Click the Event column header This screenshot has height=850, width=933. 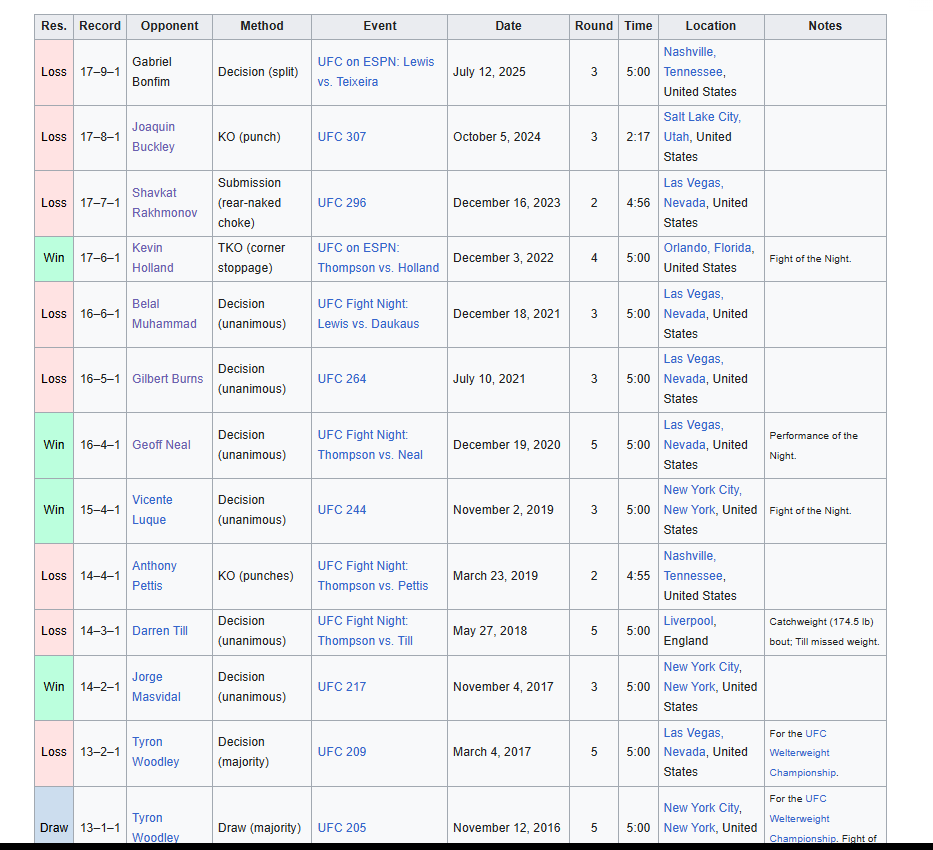click(x=380, y=26)
